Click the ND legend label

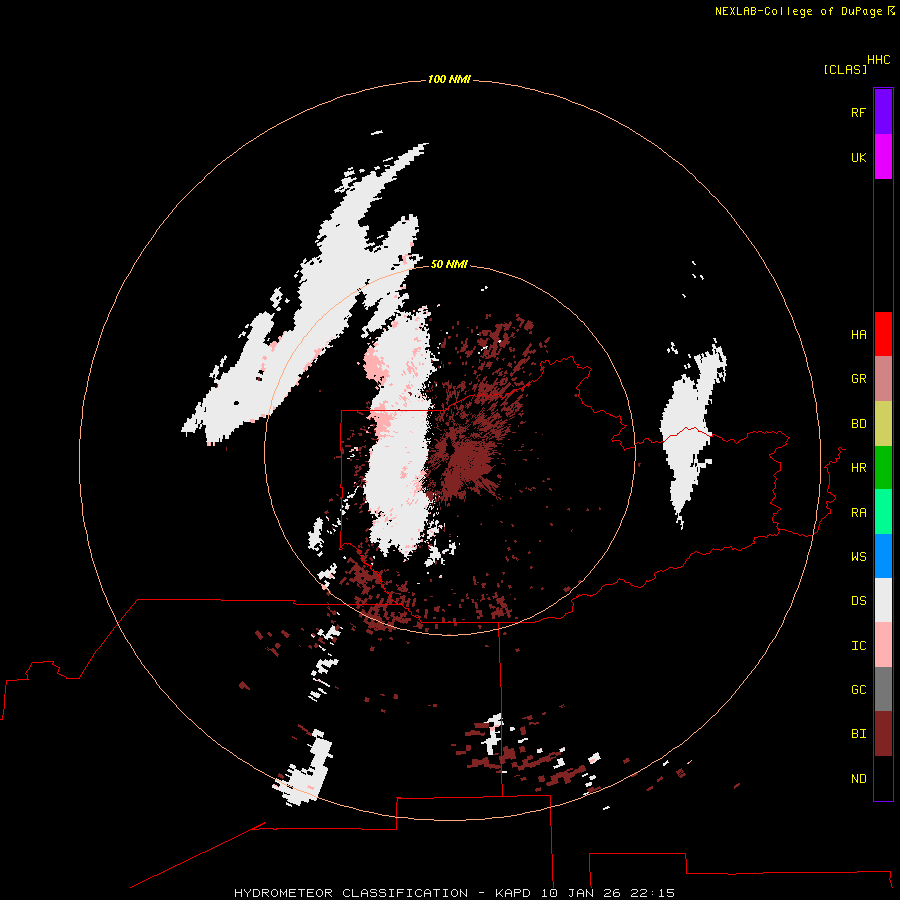(858, 778)
